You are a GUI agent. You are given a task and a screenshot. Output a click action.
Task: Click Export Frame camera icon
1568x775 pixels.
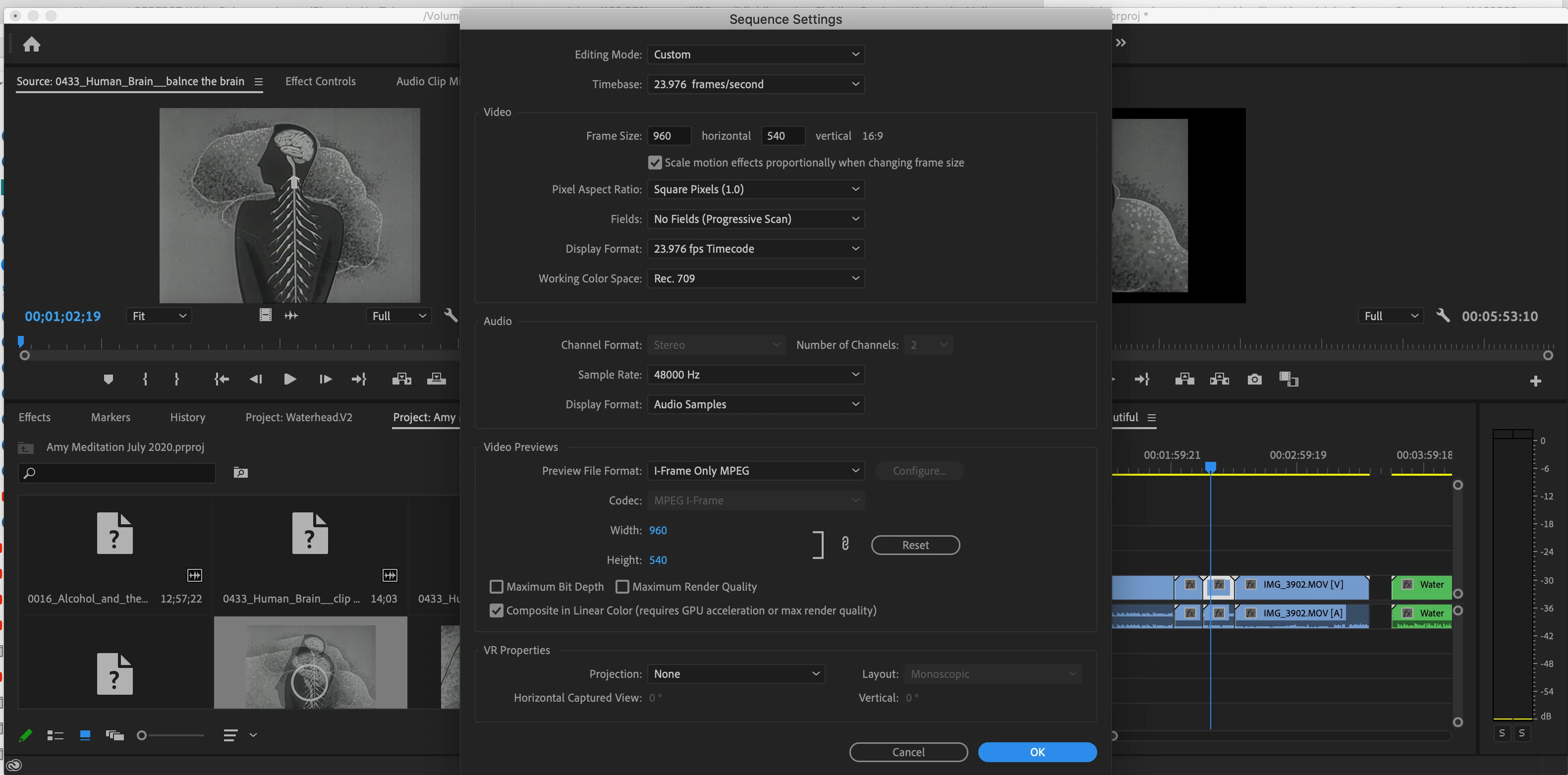(1254, 379)
